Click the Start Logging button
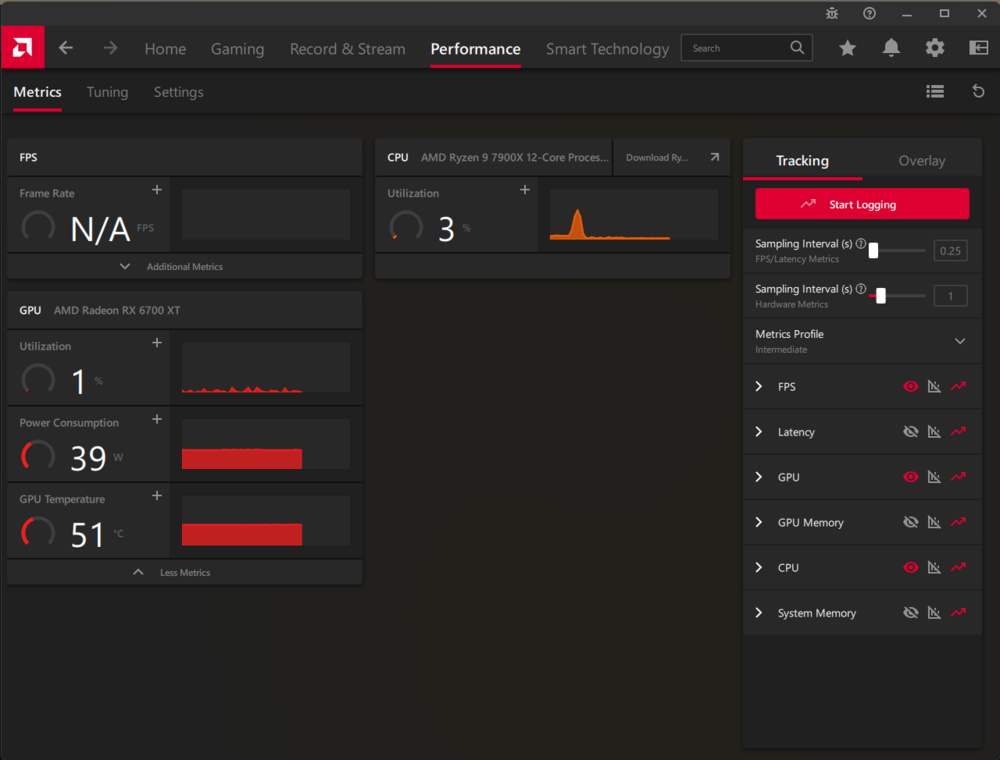1000x760 pixels. (862, 204)
